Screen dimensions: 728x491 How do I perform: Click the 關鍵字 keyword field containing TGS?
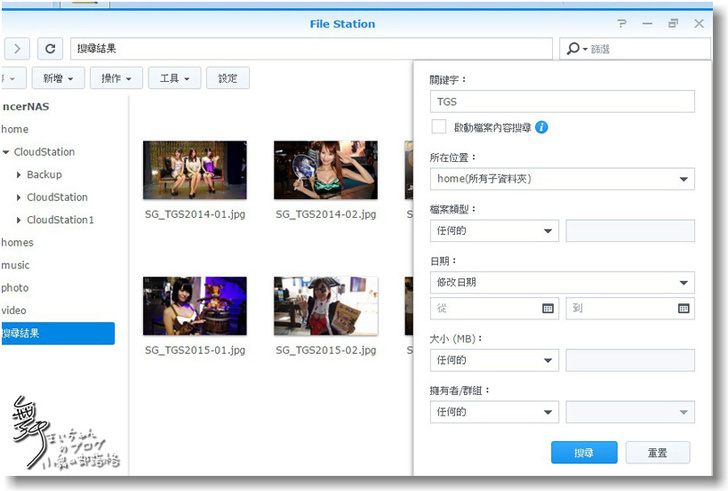coord(561,101)
